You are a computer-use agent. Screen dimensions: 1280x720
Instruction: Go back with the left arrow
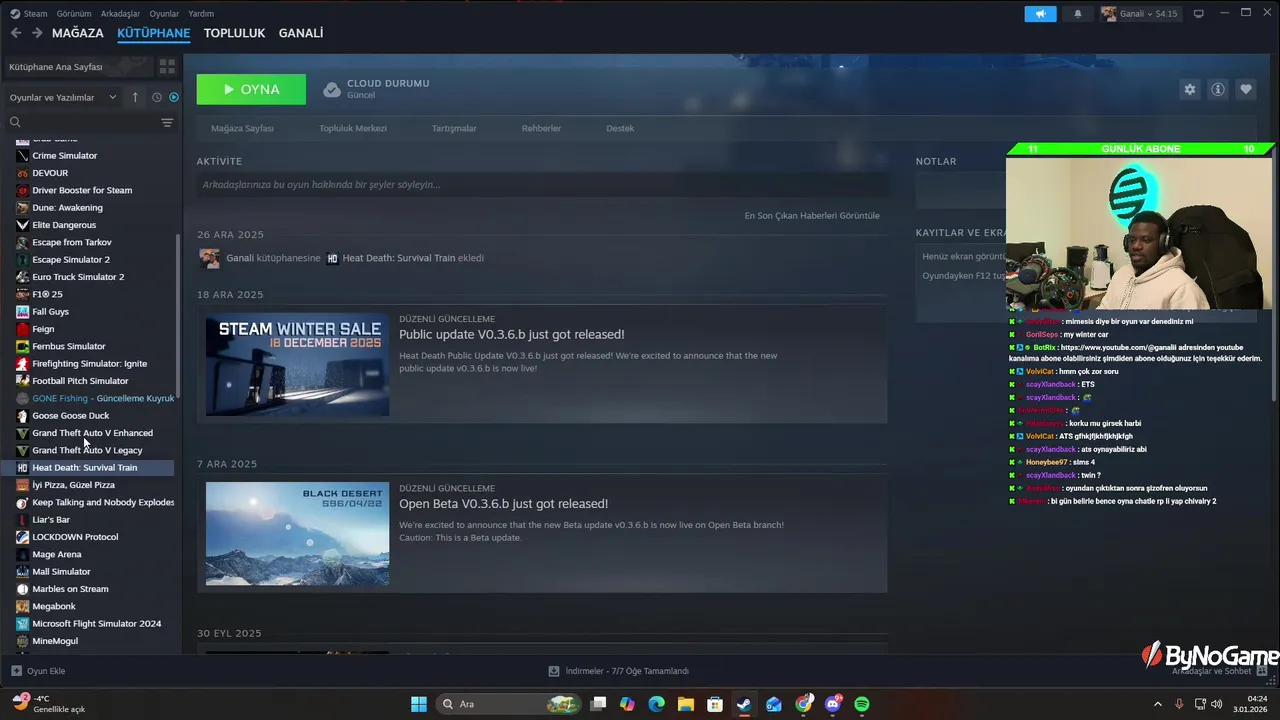(x=16, y=33)
